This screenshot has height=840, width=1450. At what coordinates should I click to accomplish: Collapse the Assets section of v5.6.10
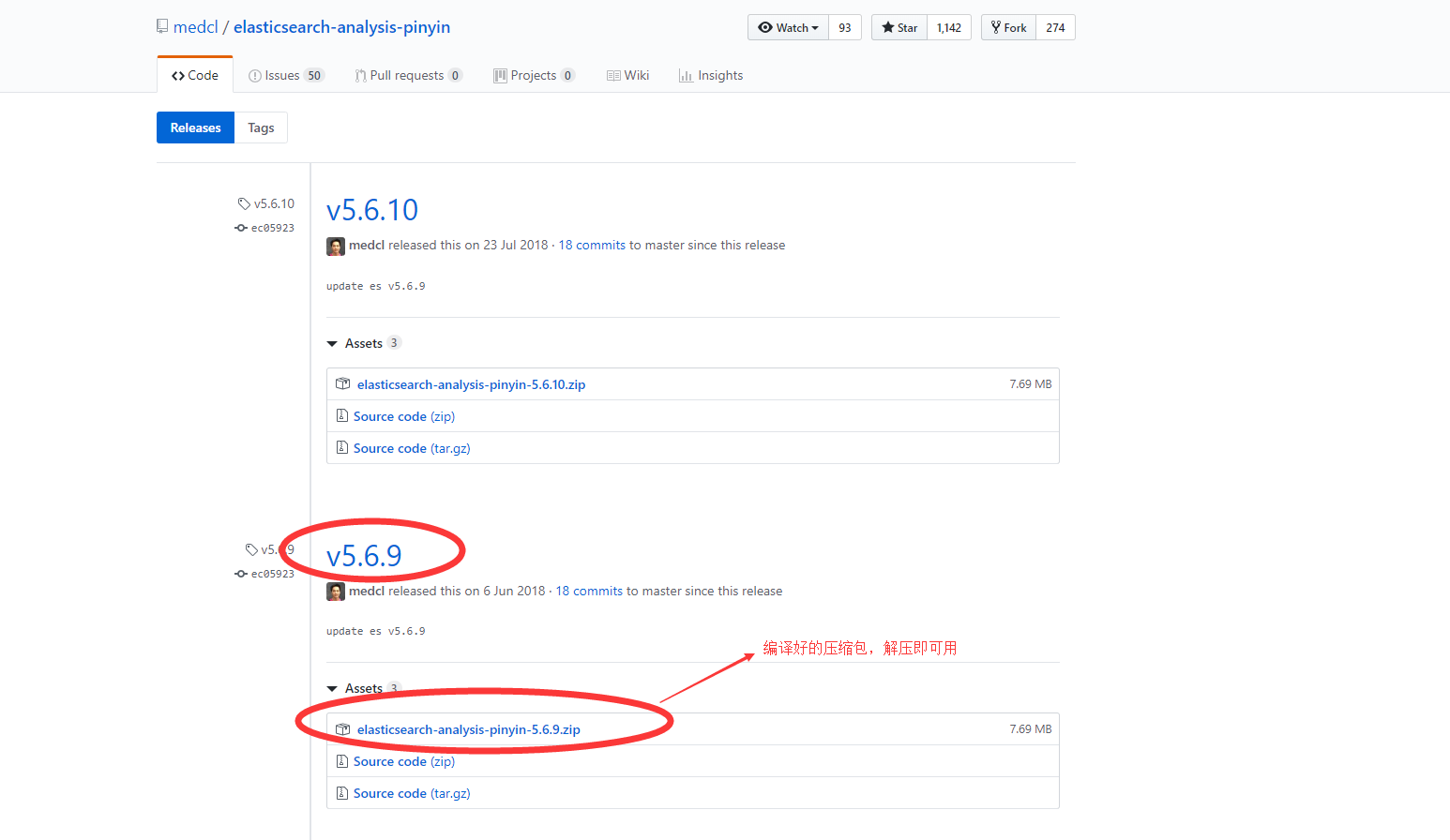pyautogui.click(x=363, y=343)
